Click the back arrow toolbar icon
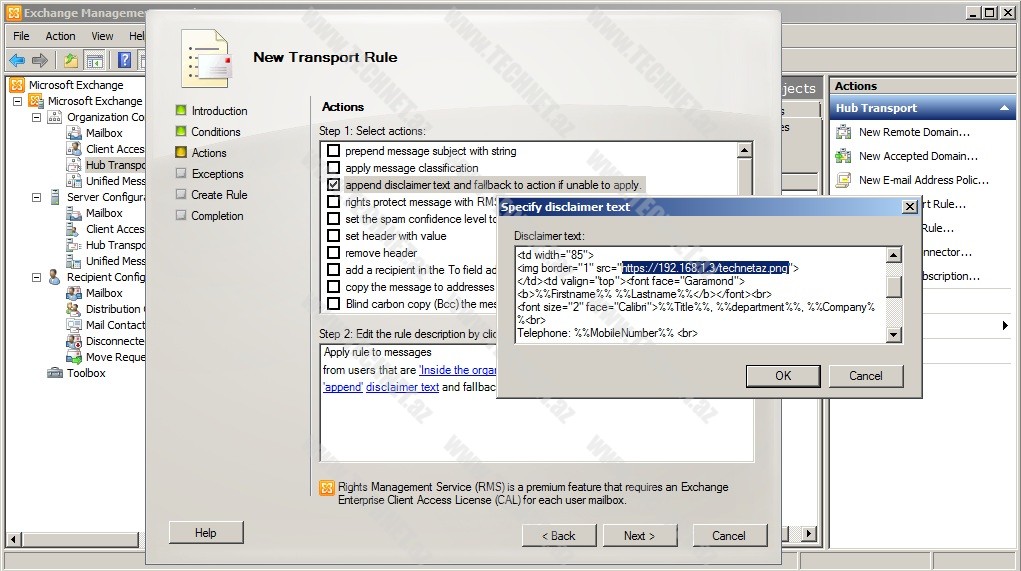This screenshot has width=1021, height=571. [x=17, y=60]
